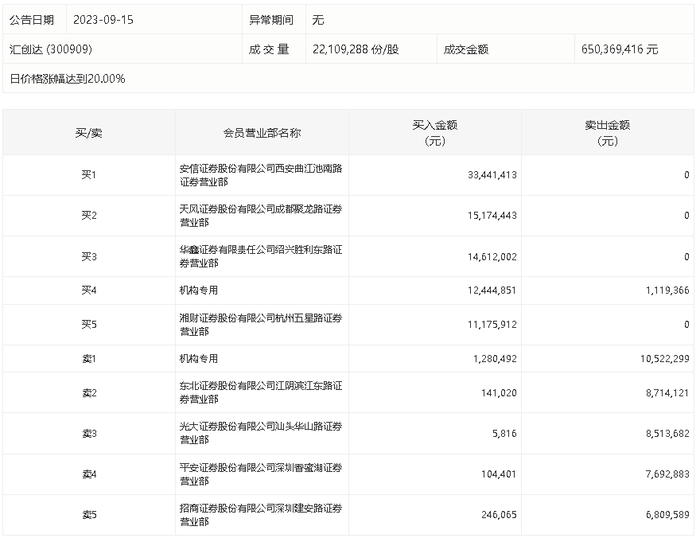Select buy amount 1,280,492
This screenshot has width=700, height=542.
click(495, 359)
